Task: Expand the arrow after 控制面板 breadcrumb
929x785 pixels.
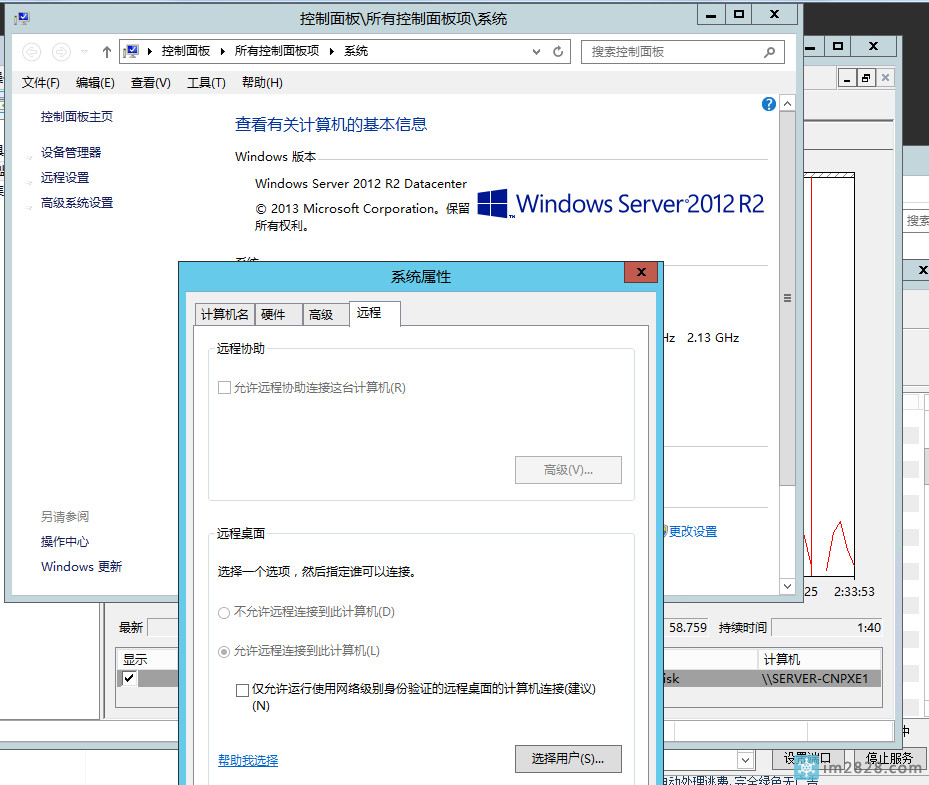Action: coord(223,51)
